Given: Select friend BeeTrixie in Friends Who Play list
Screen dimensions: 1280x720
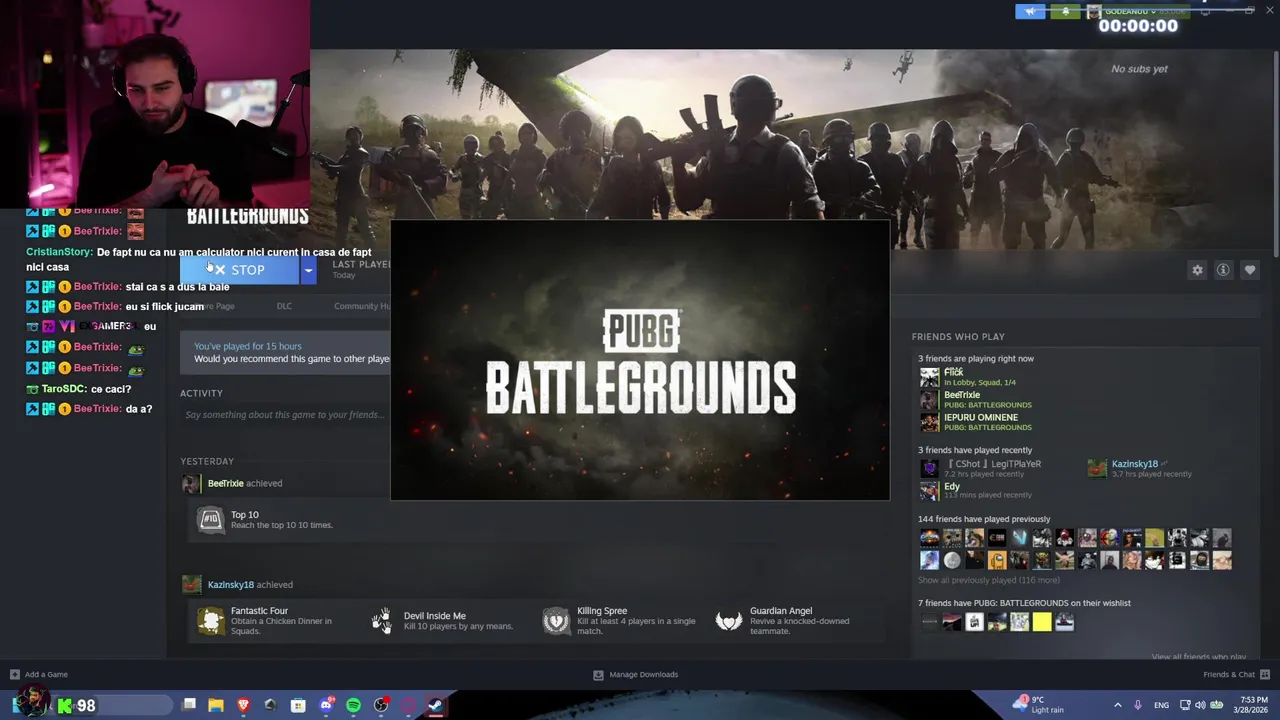Looking at the screenshot, I should pos(962,395).
